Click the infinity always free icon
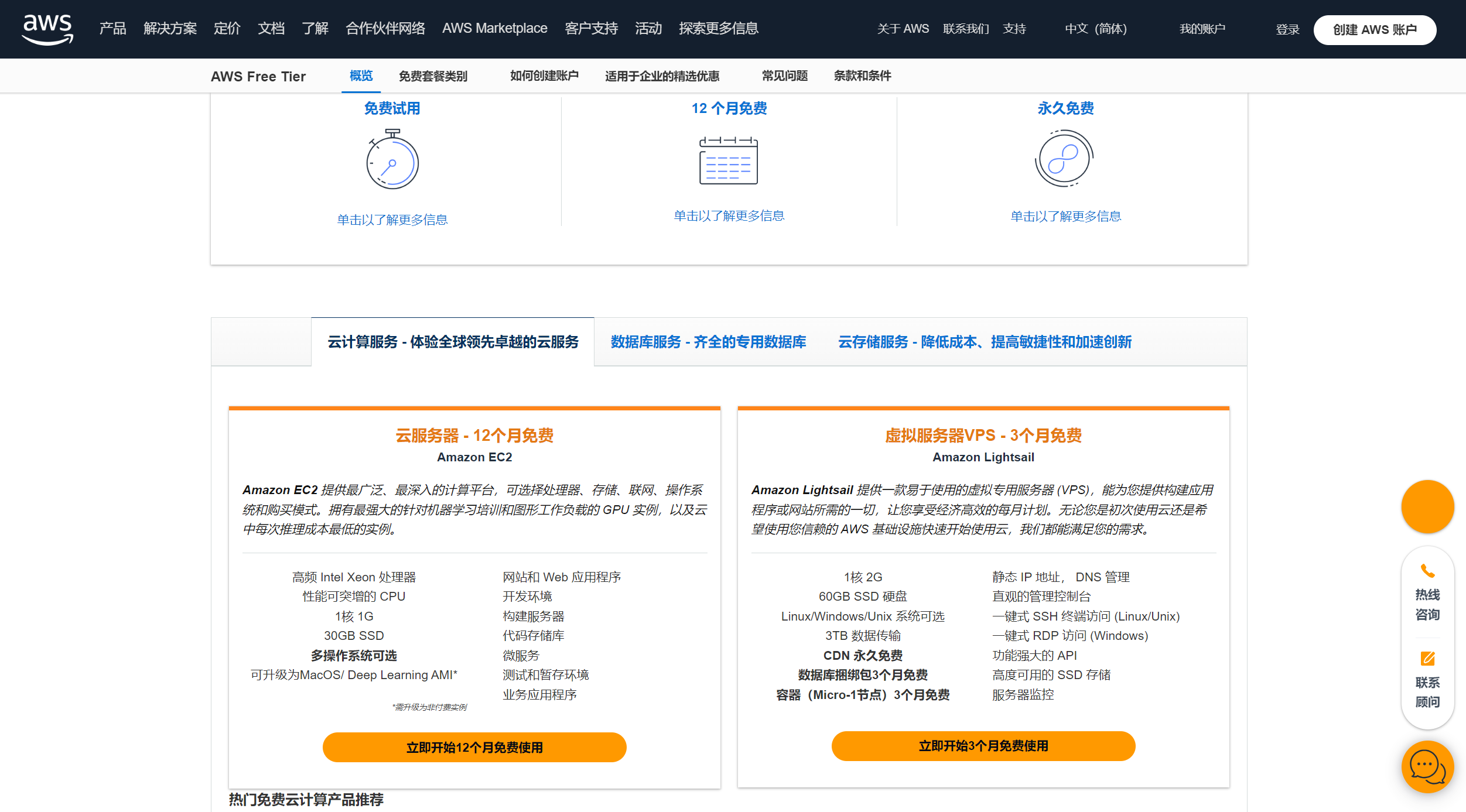 (x=1064, y=159)
